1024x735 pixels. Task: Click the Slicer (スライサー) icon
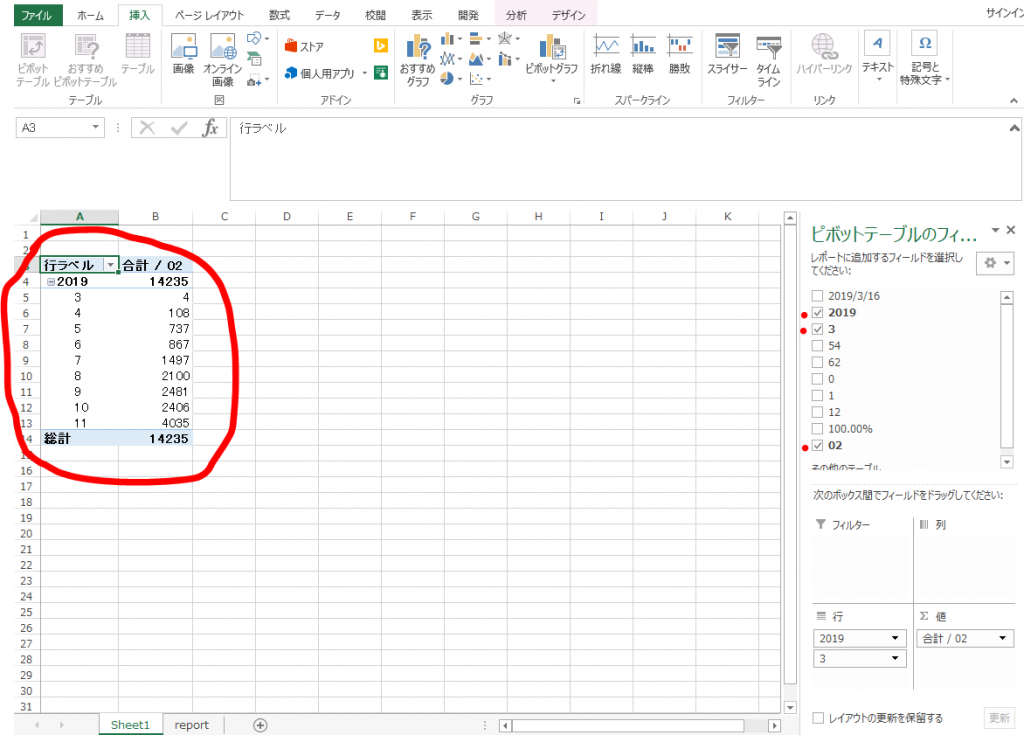[728, 54]
